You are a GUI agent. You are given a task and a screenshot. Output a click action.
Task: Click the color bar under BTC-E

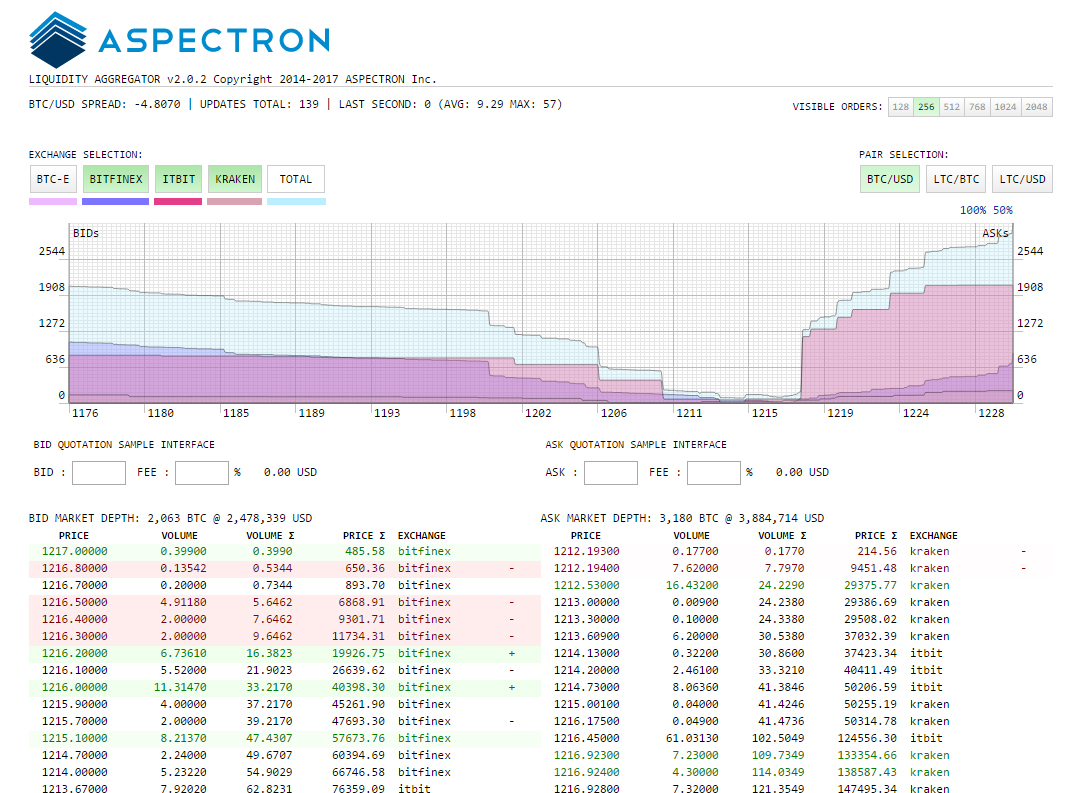point(53,202)
